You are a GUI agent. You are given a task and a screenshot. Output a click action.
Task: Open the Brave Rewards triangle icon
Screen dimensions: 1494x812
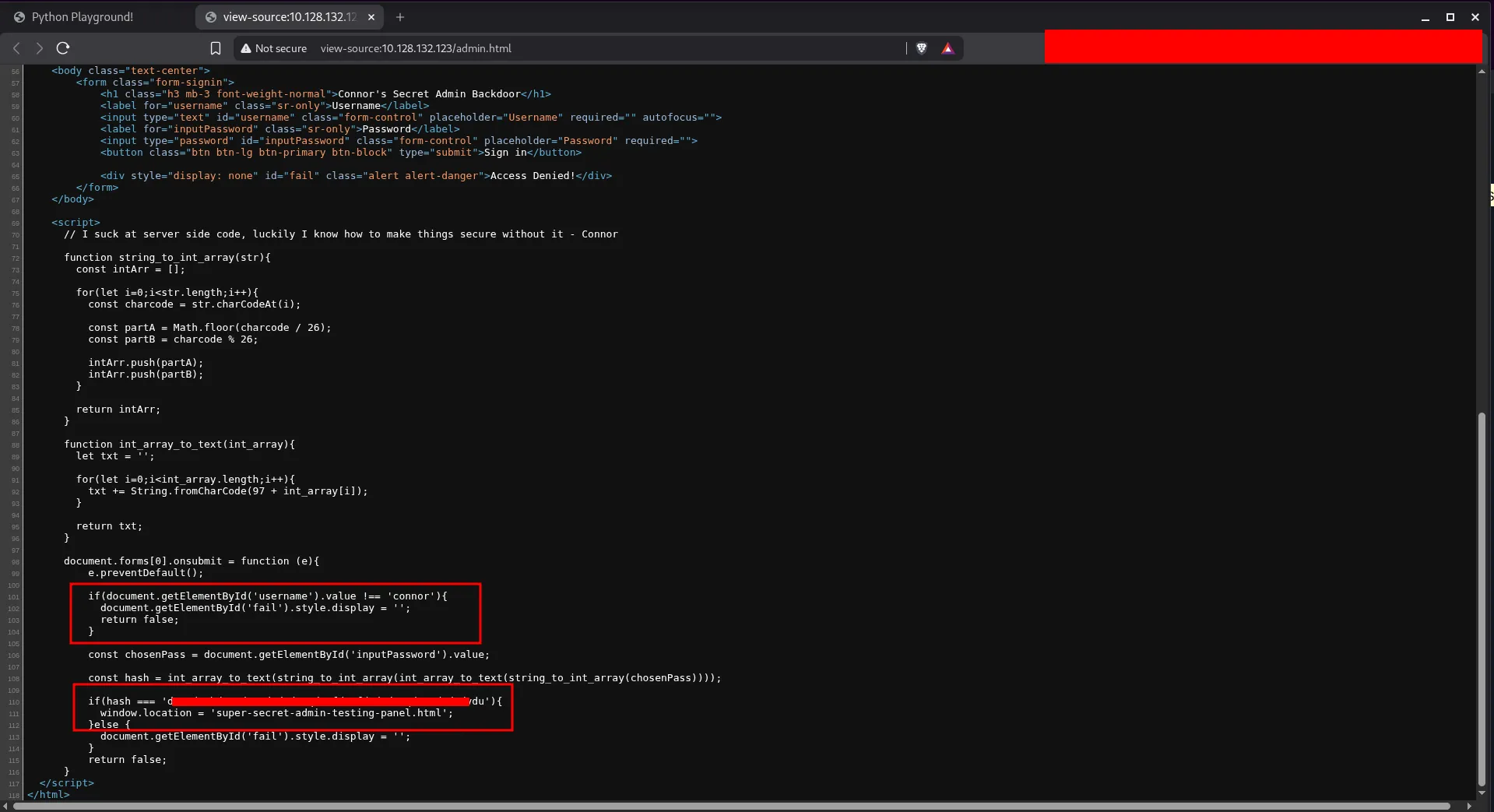pyautogui.click(x=947, y=48)
